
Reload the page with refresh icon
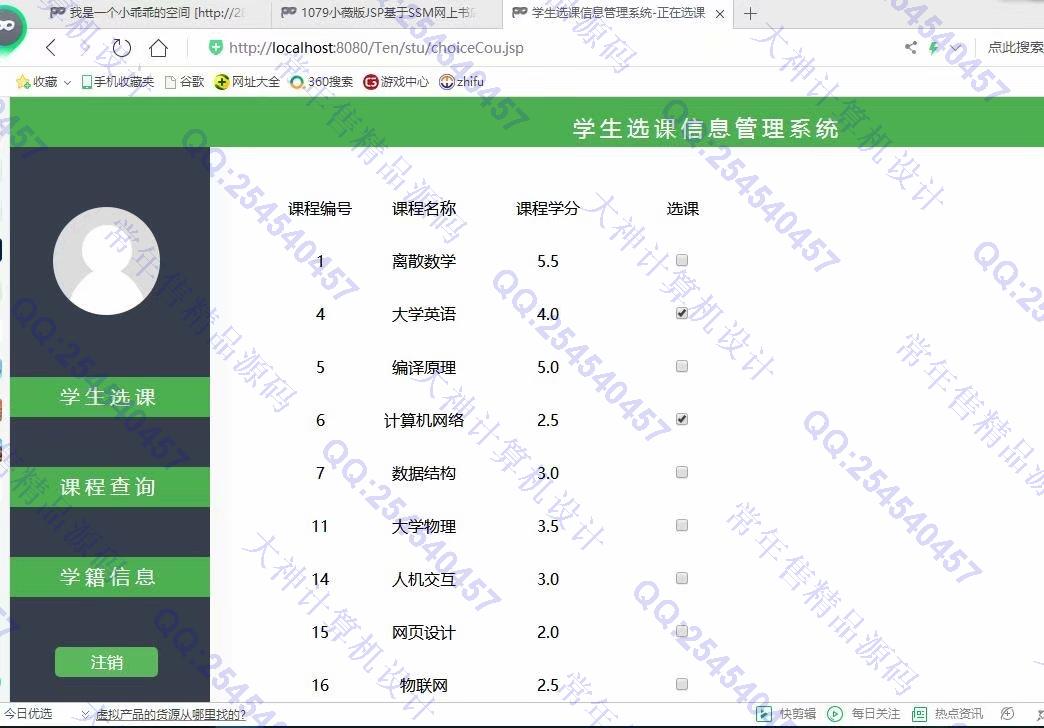(121, 47)
